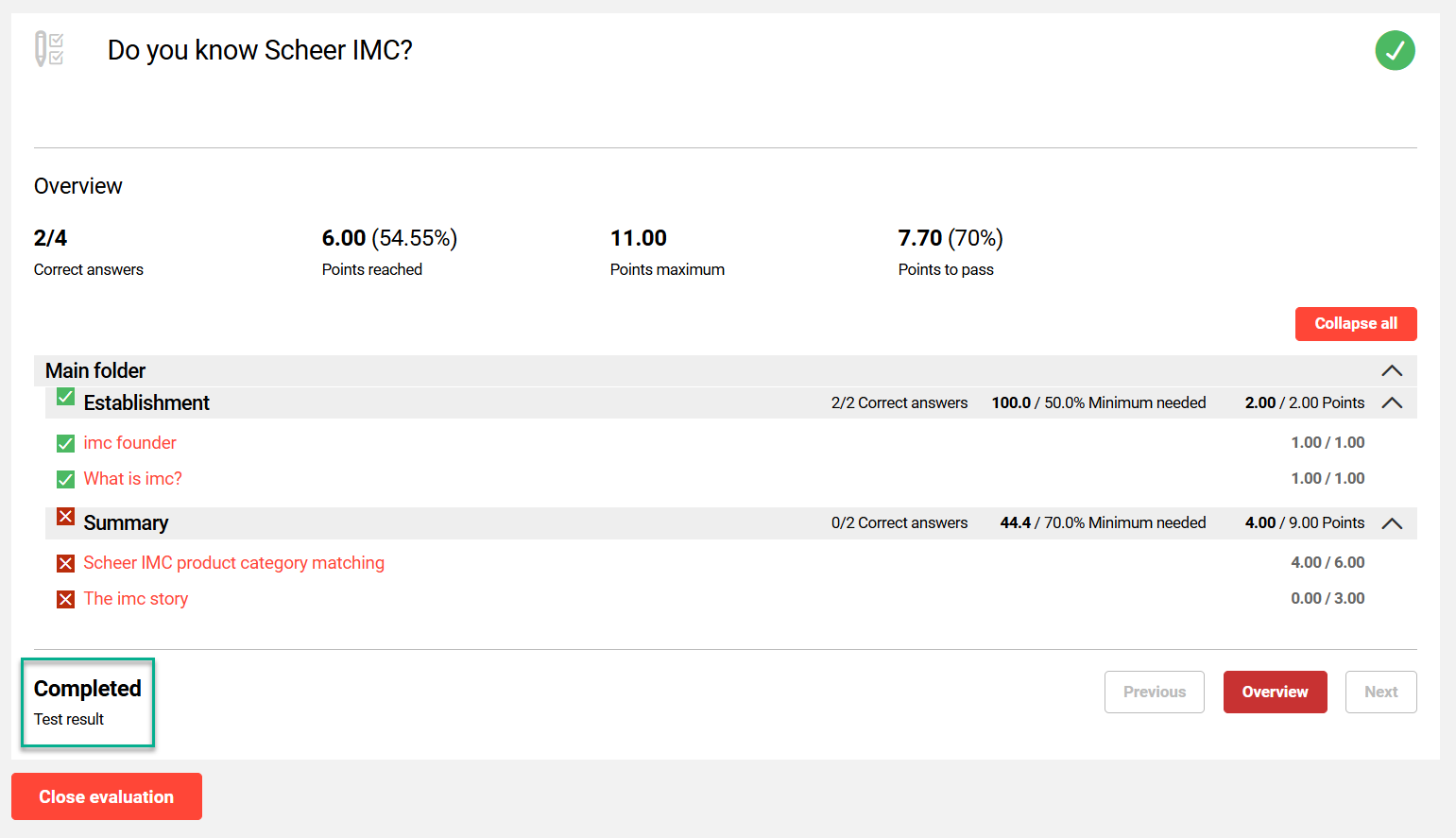
Task: Click 100.0 / 50.0% Minimum needed text
Action: click(1099, 402)
